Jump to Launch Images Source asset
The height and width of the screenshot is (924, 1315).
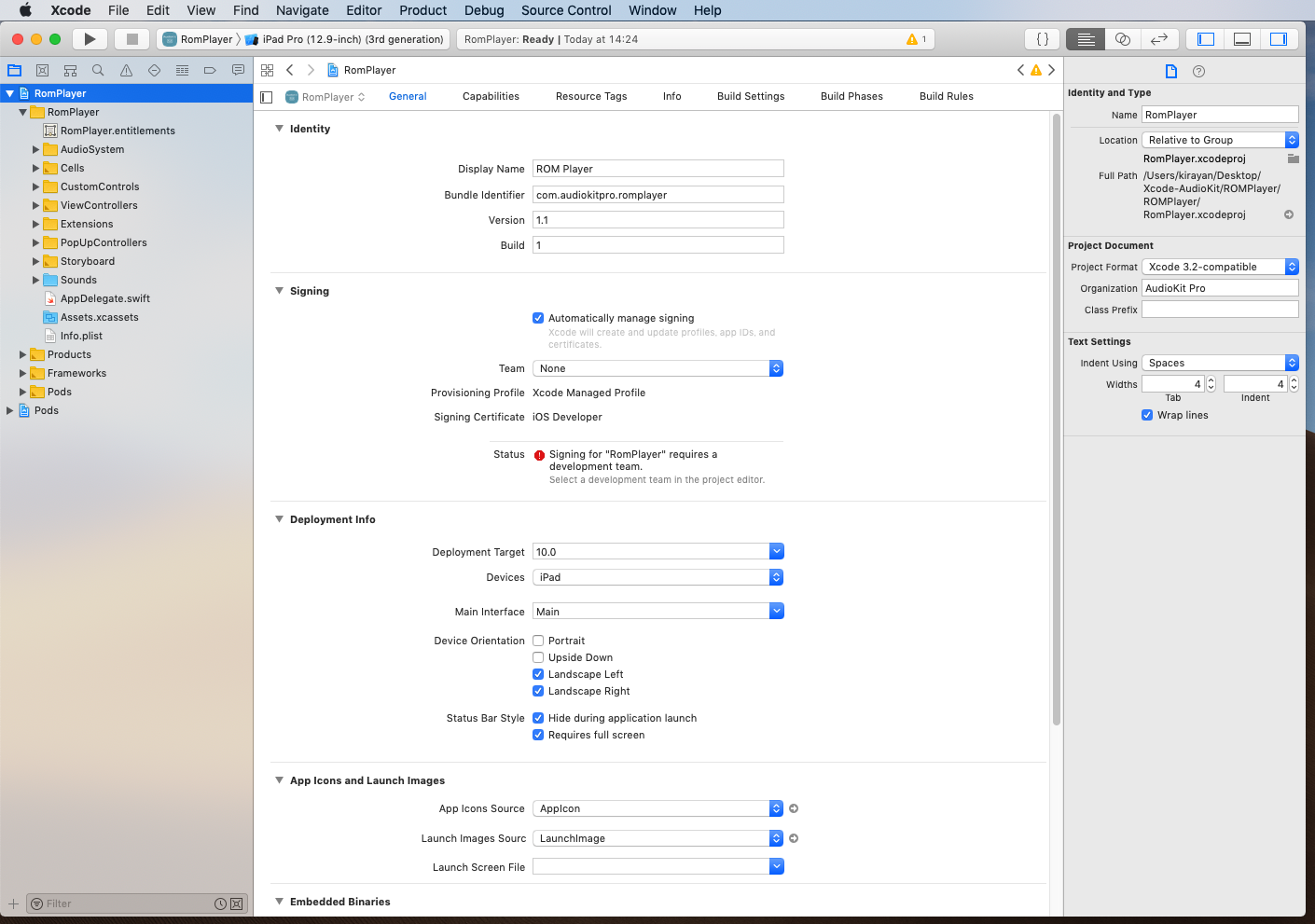click(x=794, y=838)
